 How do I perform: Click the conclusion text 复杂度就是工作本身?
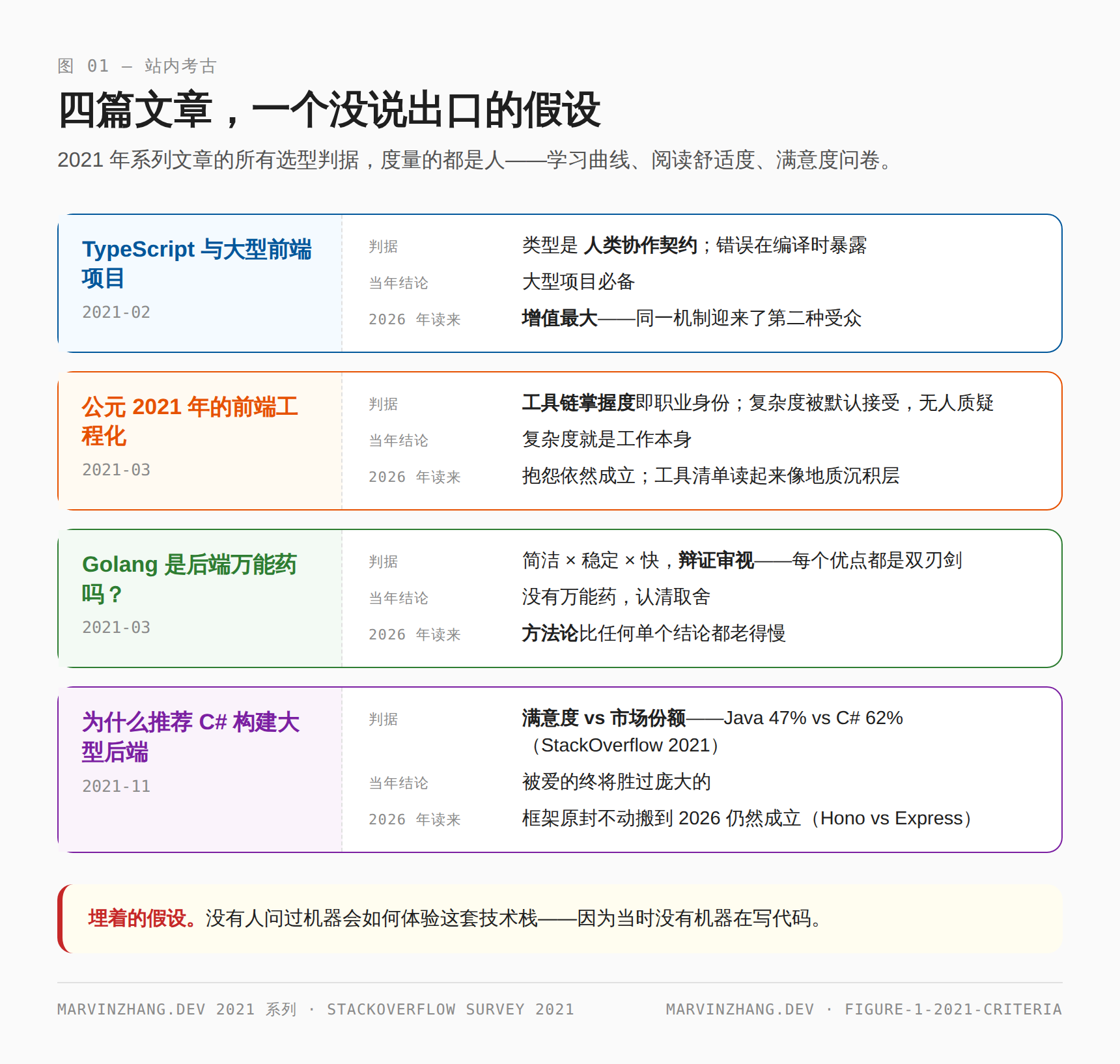click(x=607, y=440)
